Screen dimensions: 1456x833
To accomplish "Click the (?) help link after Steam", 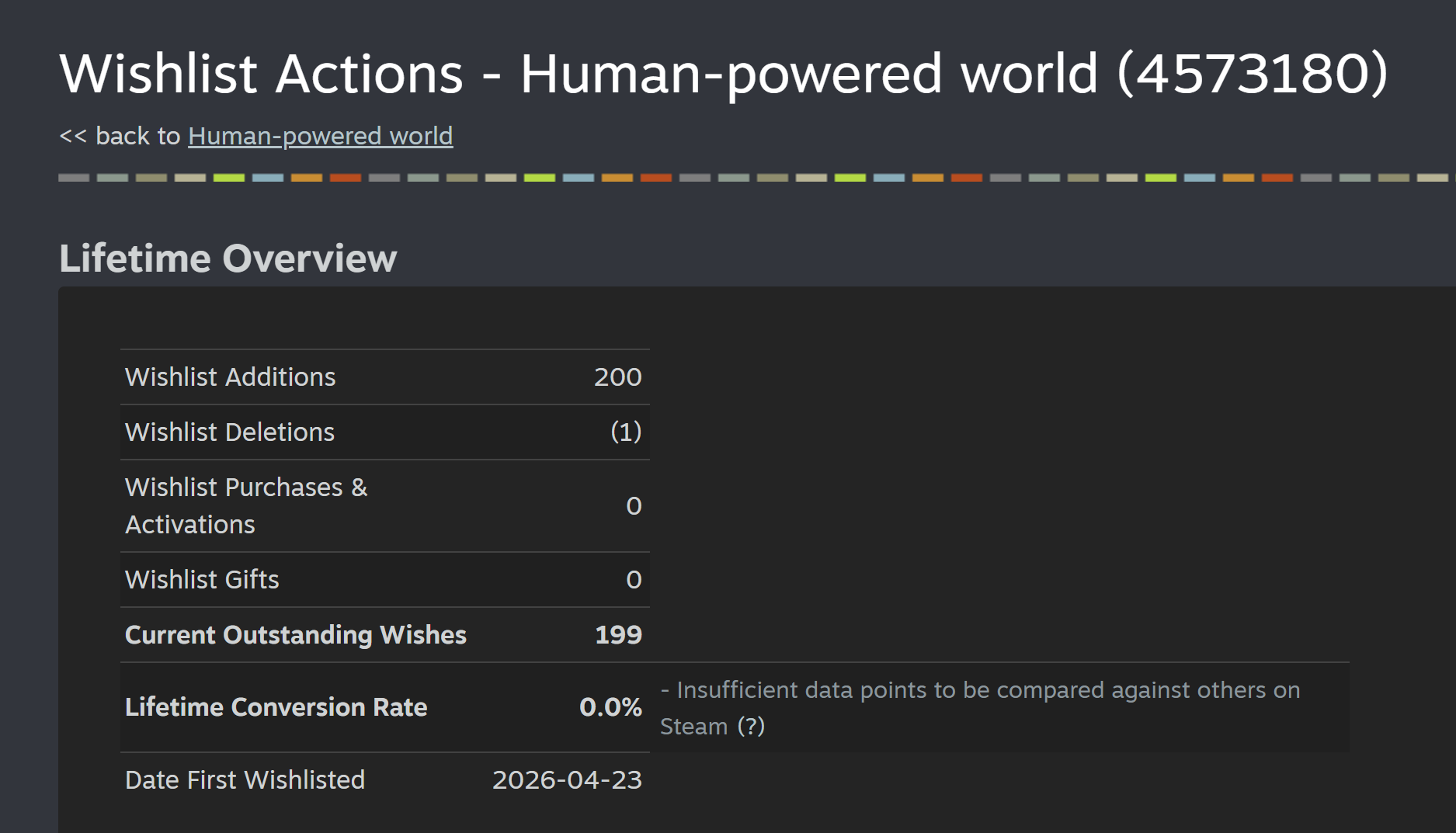I will (x=751, y=727).
